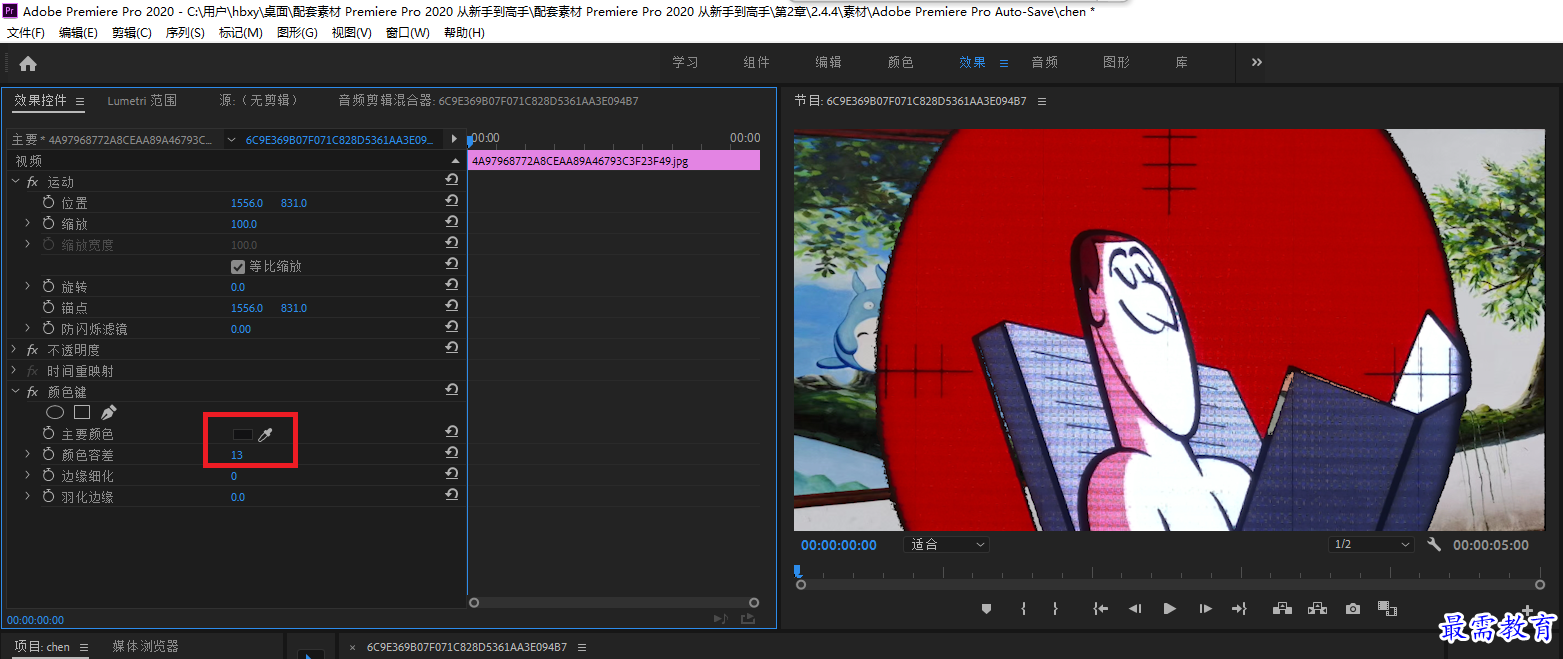Toggle animation stopwatch for 主要颜色
This screenshot has height=659, width=1563.
click(48, 433)
